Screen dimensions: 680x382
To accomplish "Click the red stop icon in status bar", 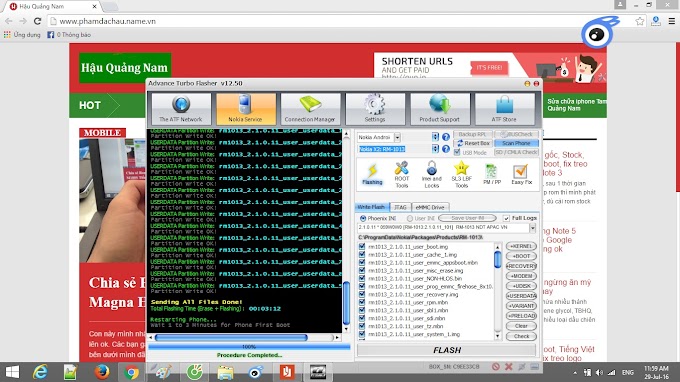I will click(496, 367).
